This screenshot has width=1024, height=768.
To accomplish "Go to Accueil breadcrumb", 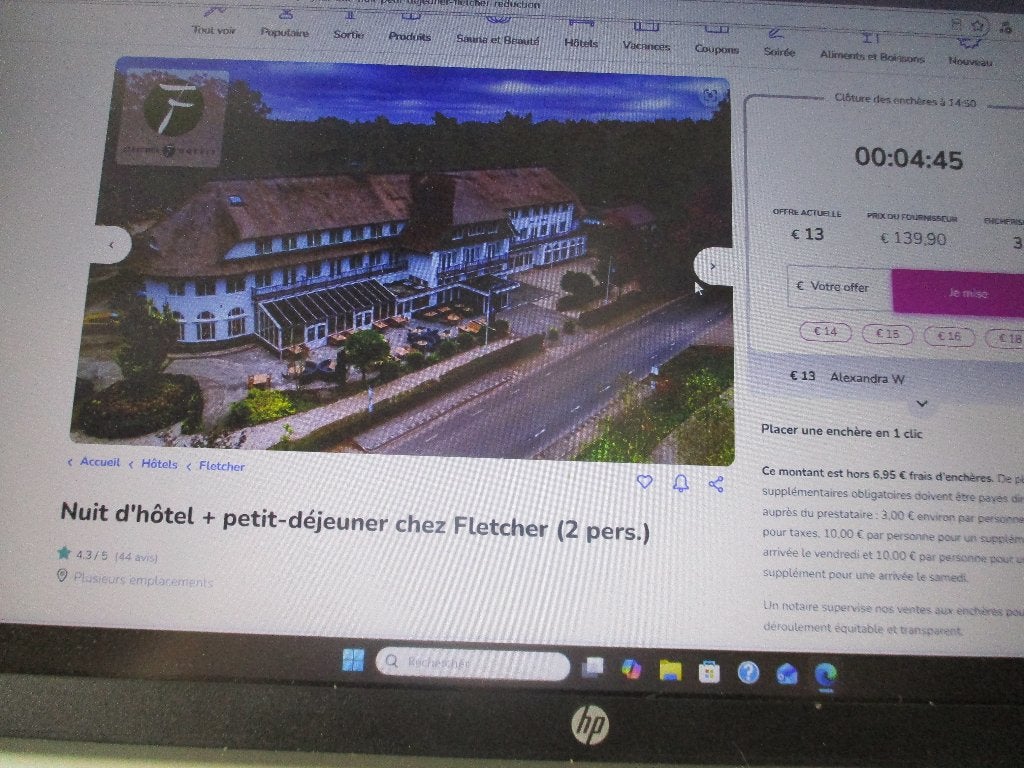I will tap(99, 462).
